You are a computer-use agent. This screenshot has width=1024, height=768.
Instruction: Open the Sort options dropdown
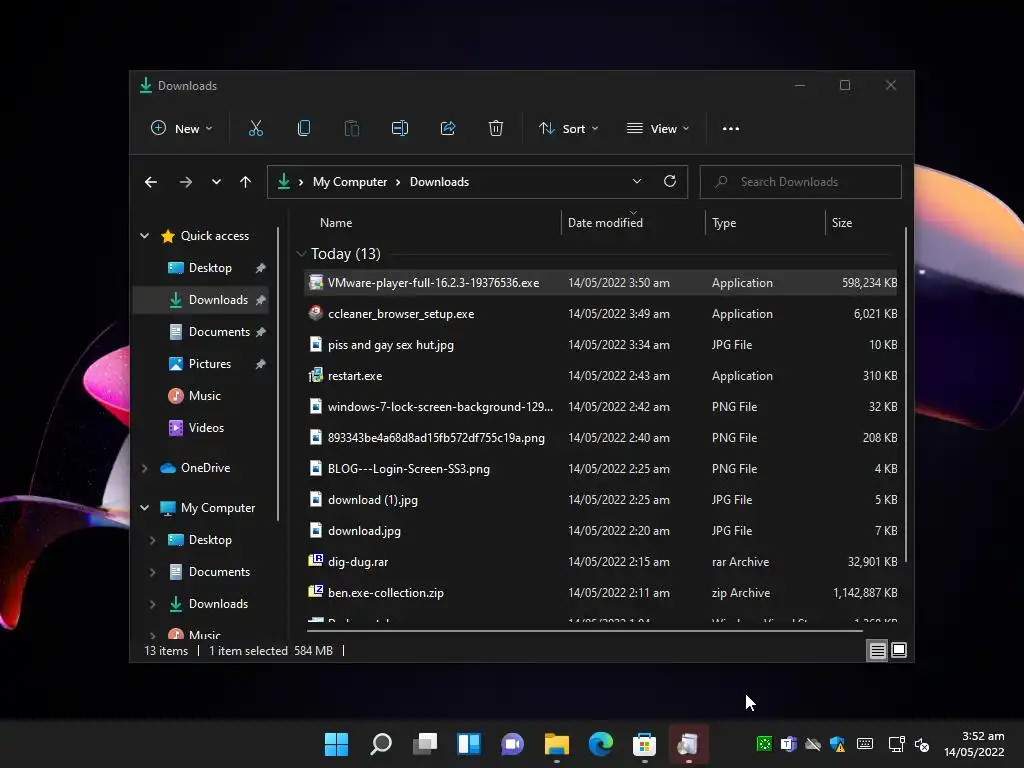pyautogui.click(x=568, y=129)
